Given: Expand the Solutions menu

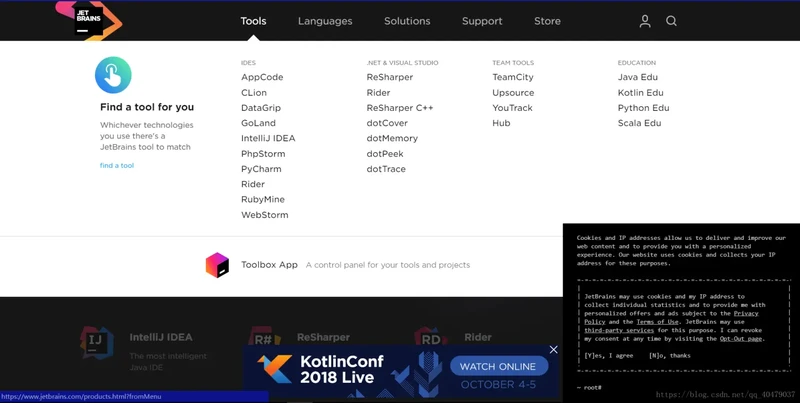Looking at the screenshot, I should tap(407, 21).
